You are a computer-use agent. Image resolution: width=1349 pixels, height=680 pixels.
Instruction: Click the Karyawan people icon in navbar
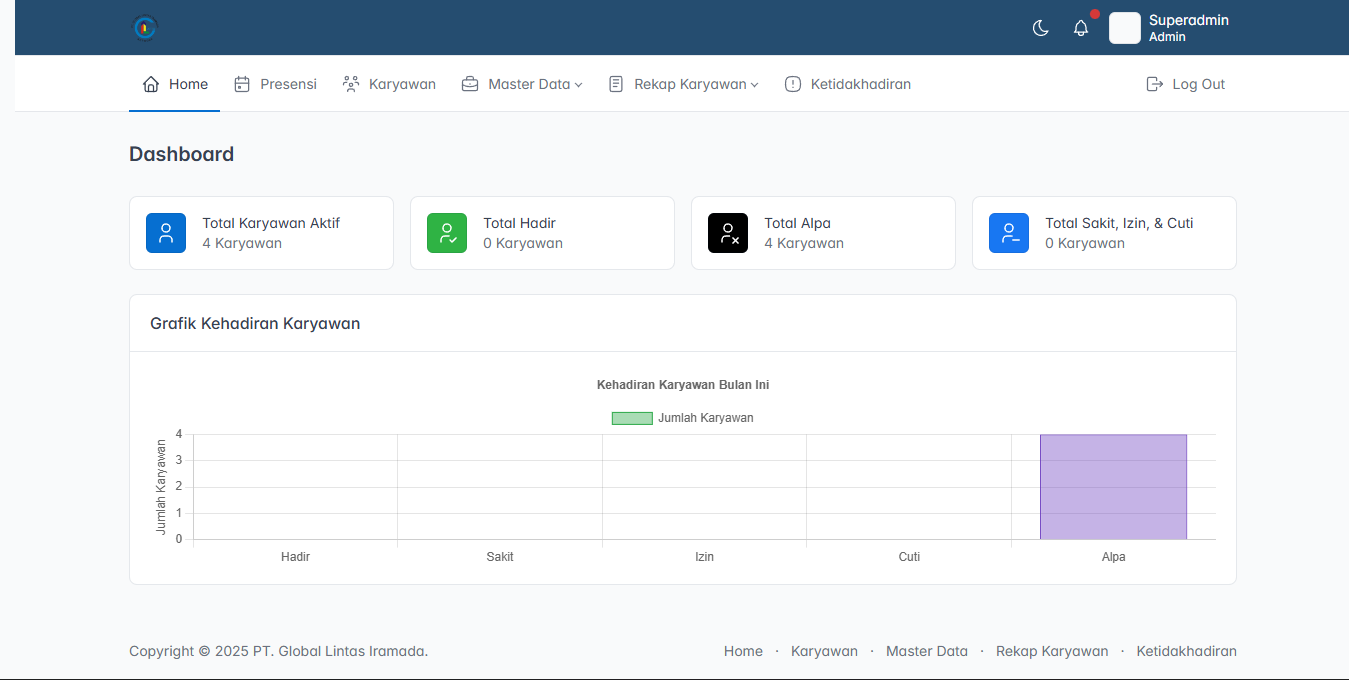(351, 84)
